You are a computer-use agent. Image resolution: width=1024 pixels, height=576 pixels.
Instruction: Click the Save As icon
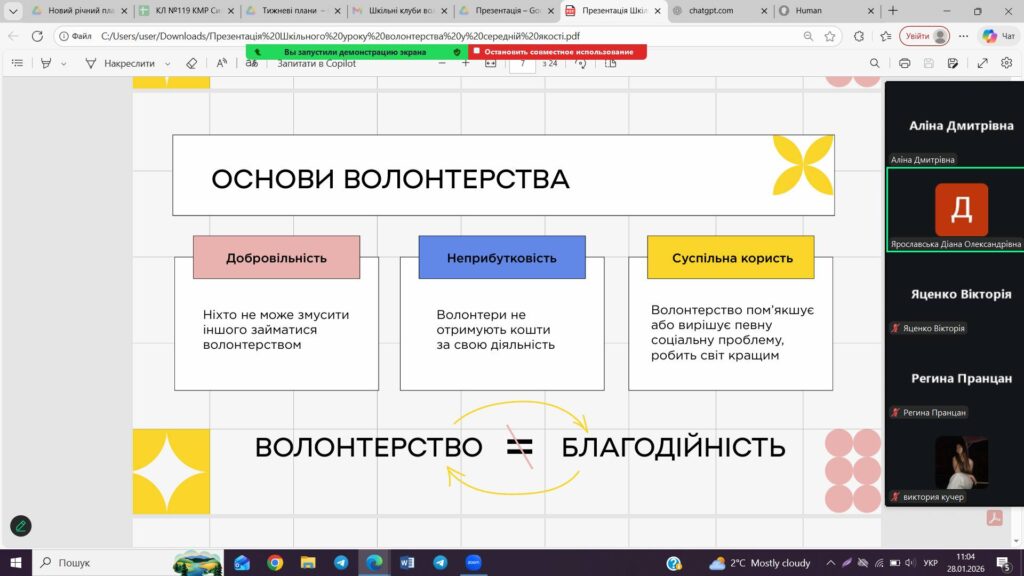953,63
